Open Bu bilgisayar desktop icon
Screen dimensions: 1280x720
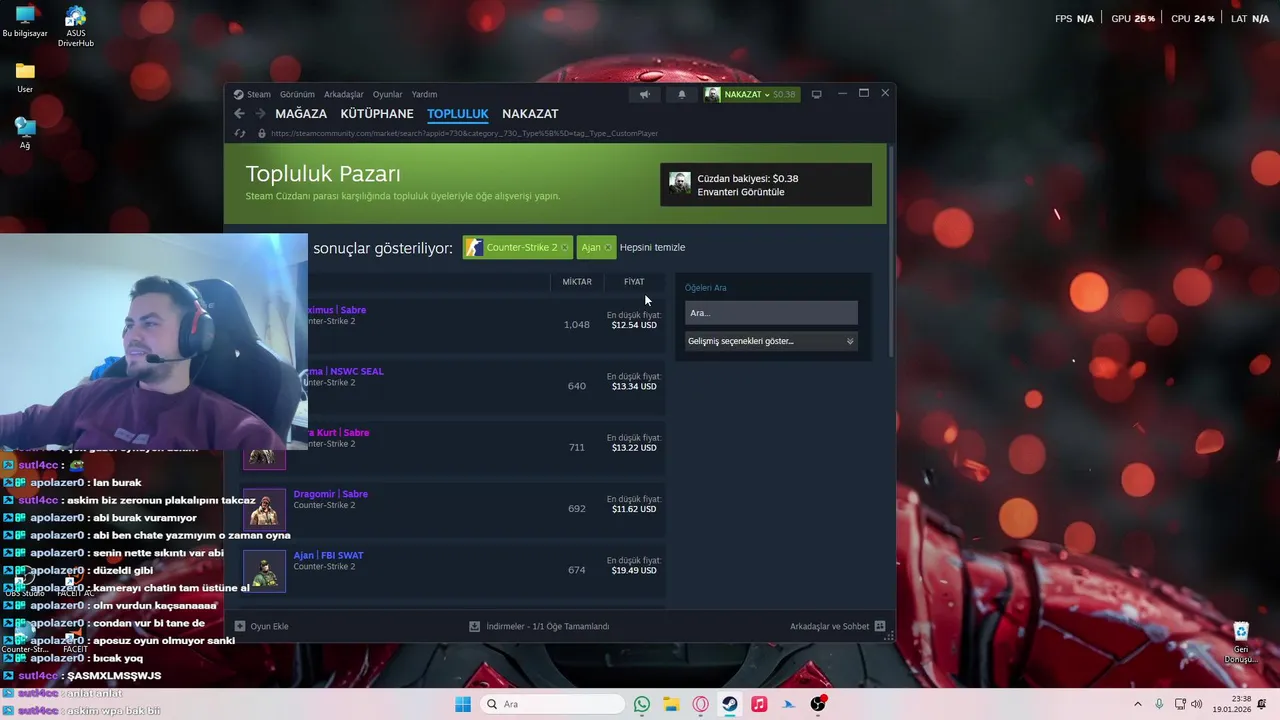[25, 22]
